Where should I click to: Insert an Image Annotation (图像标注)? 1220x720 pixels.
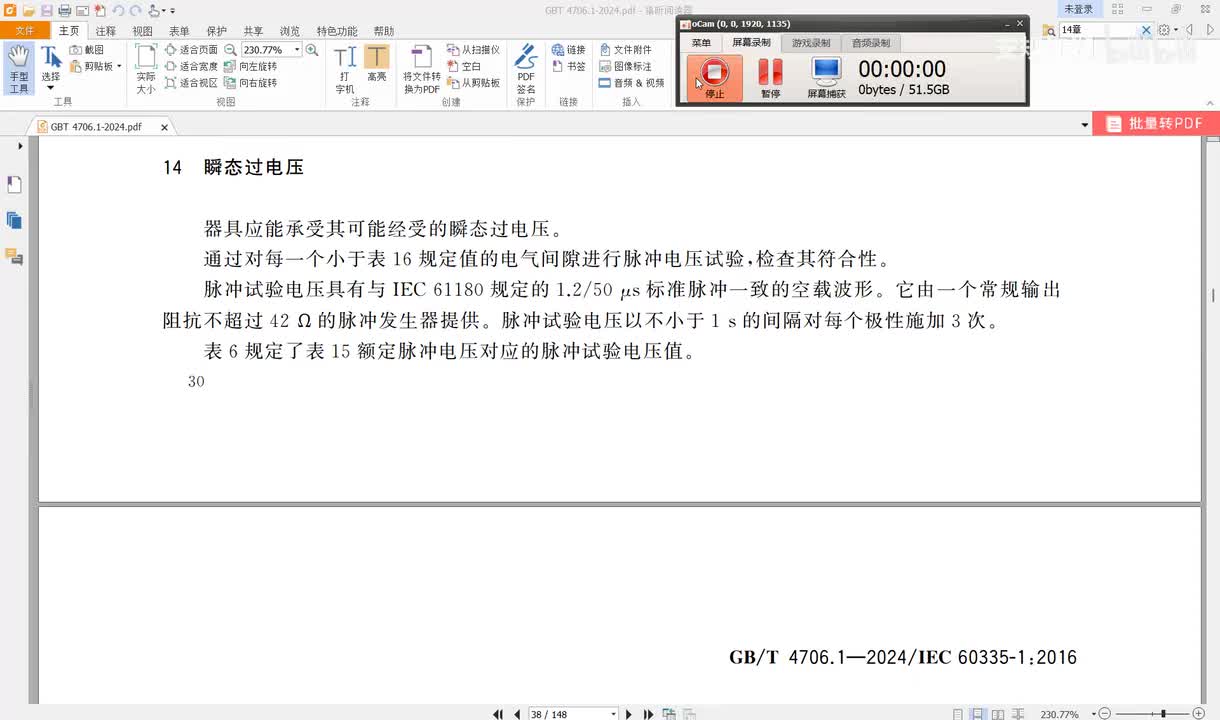point(625,66)
